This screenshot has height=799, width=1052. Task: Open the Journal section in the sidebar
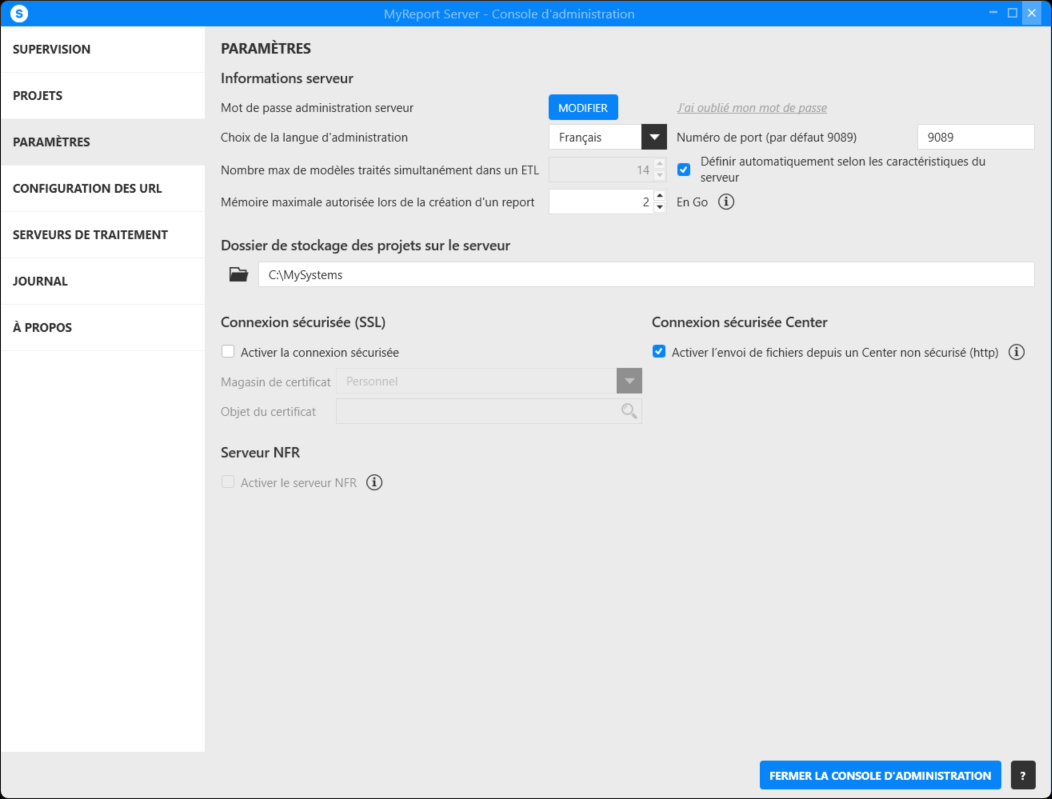coord(40,281)
